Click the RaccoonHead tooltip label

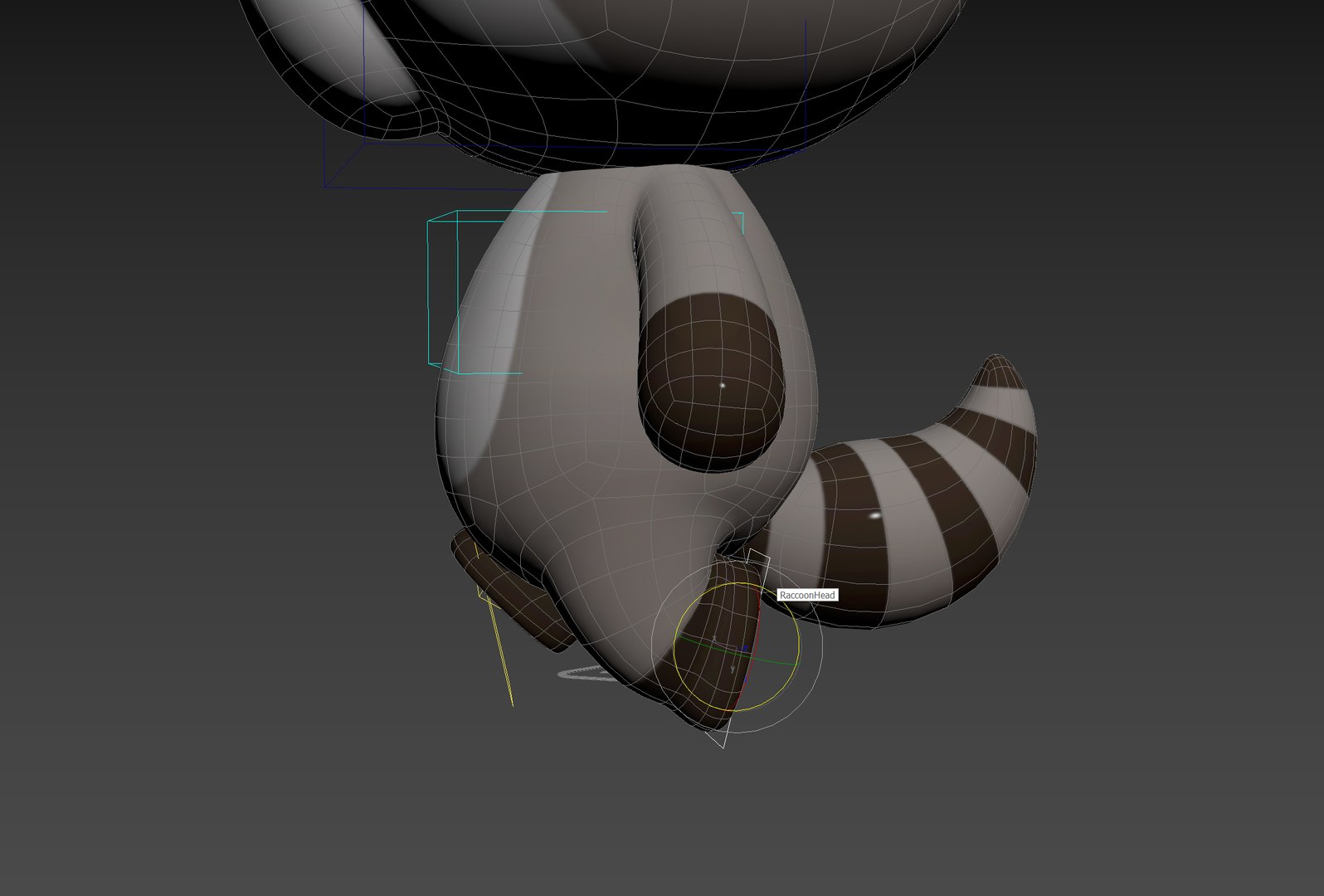click(807, 595)
